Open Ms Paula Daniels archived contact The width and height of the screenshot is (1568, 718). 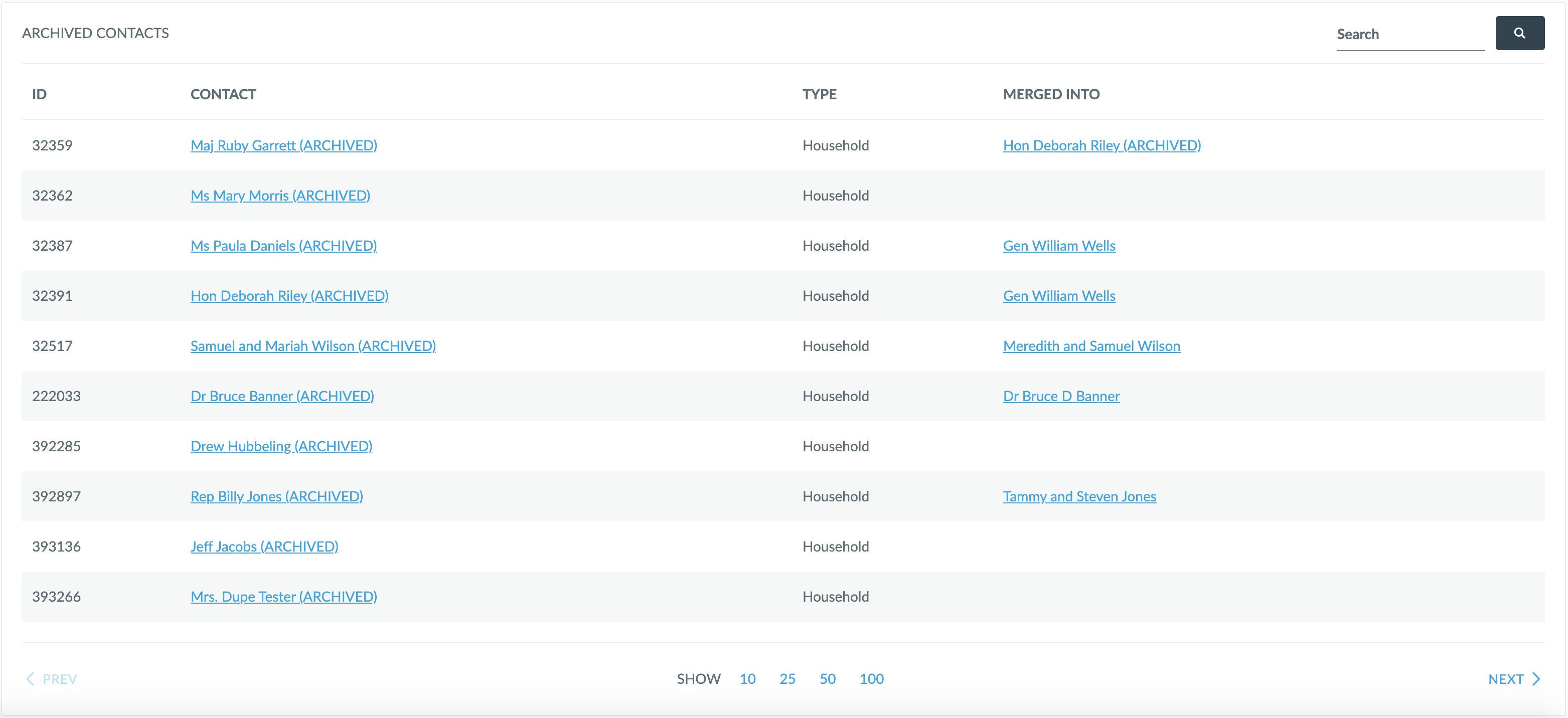click(x=283, y=246)
